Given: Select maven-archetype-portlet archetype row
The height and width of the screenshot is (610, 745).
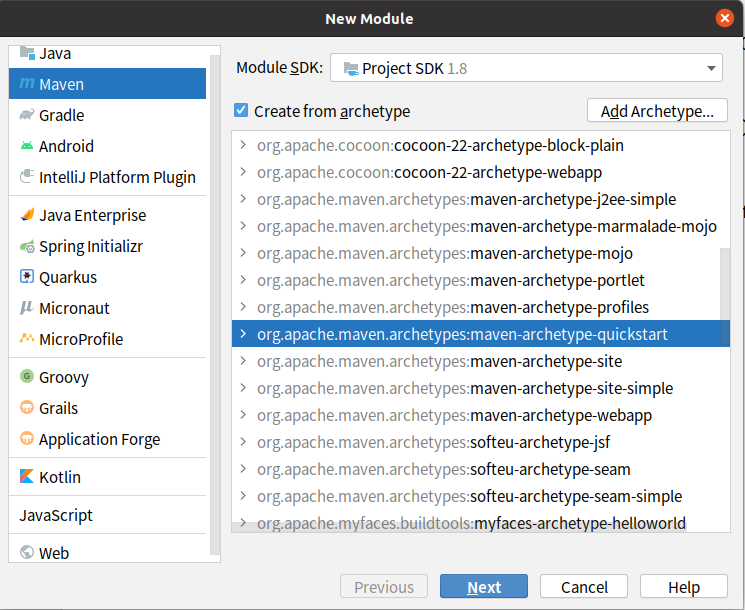Looking at the screenshot, I should (481, 280).
